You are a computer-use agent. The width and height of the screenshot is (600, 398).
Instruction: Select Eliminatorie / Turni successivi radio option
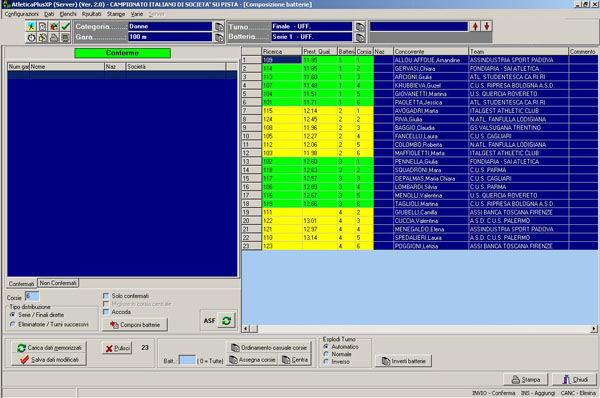click(13, 324)
